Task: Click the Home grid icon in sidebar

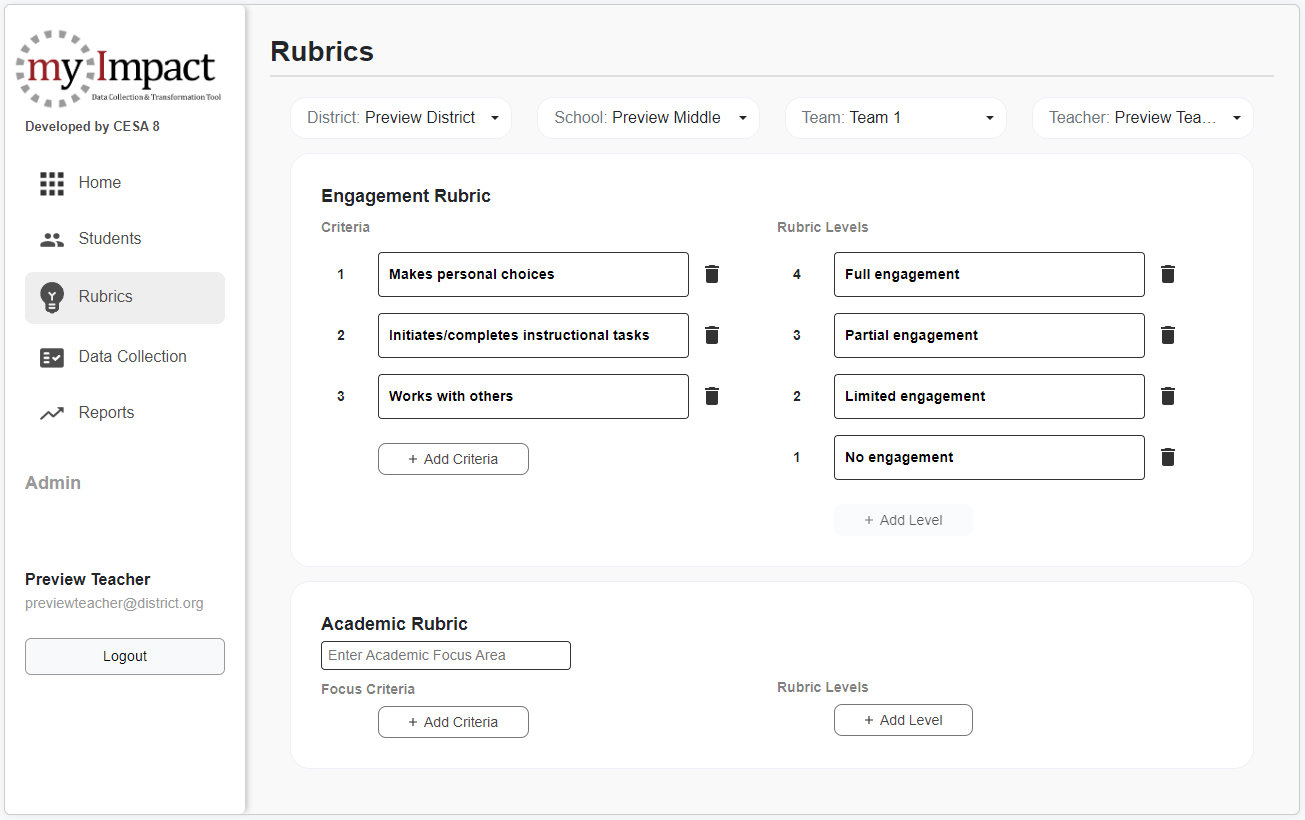Action: pos(52,183)
